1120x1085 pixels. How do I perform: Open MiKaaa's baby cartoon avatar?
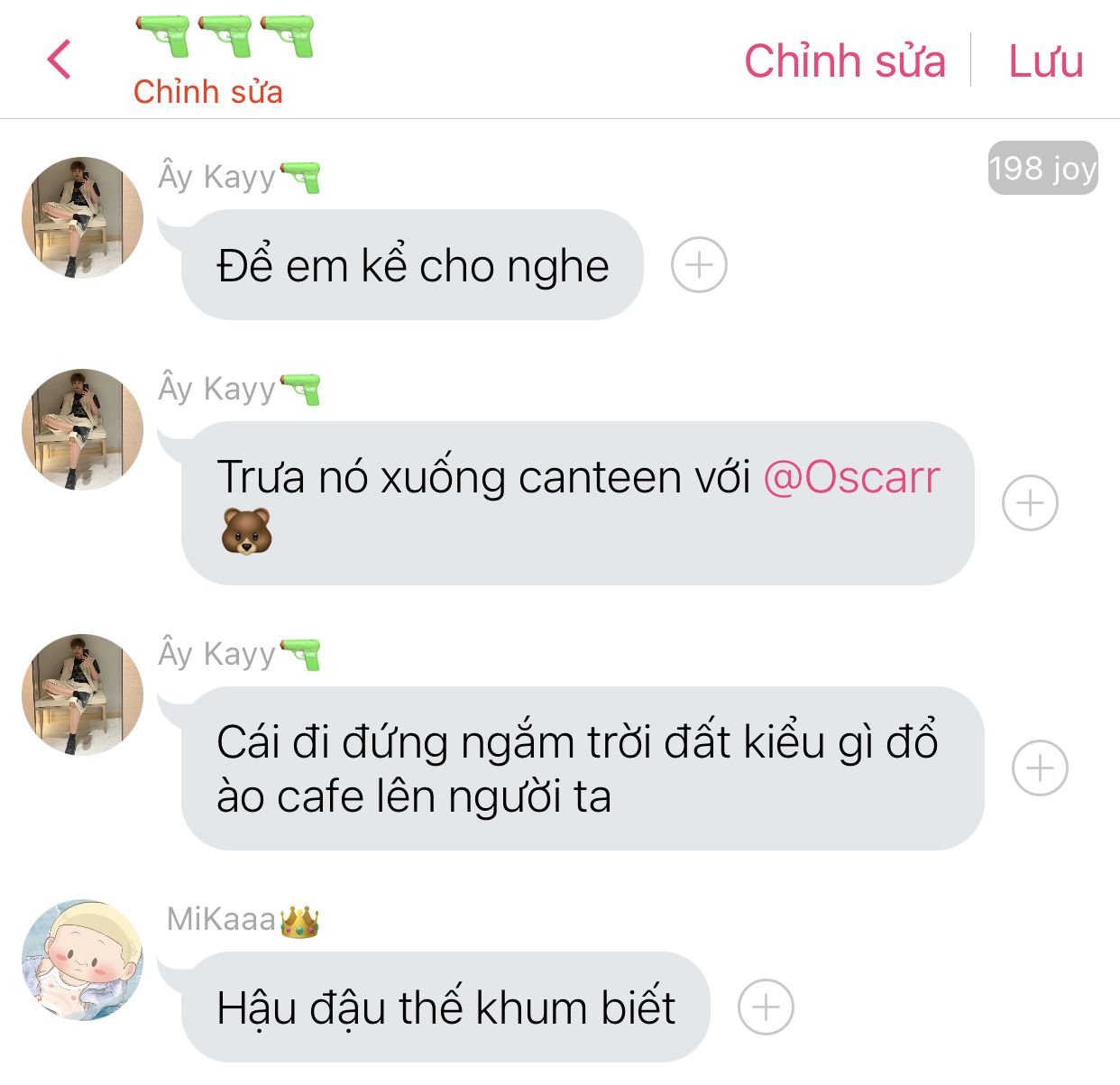[x=82, y=960]
